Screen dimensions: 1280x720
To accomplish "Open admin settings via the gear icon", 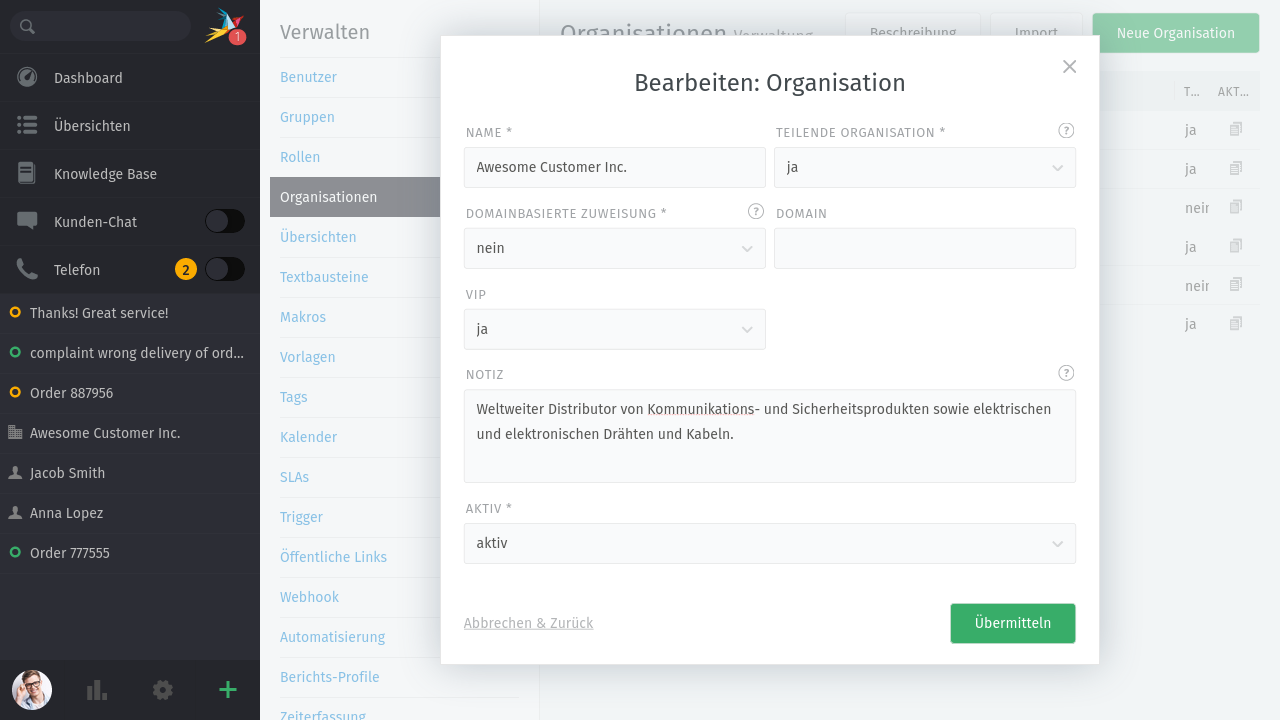I will tap(162, 690).
